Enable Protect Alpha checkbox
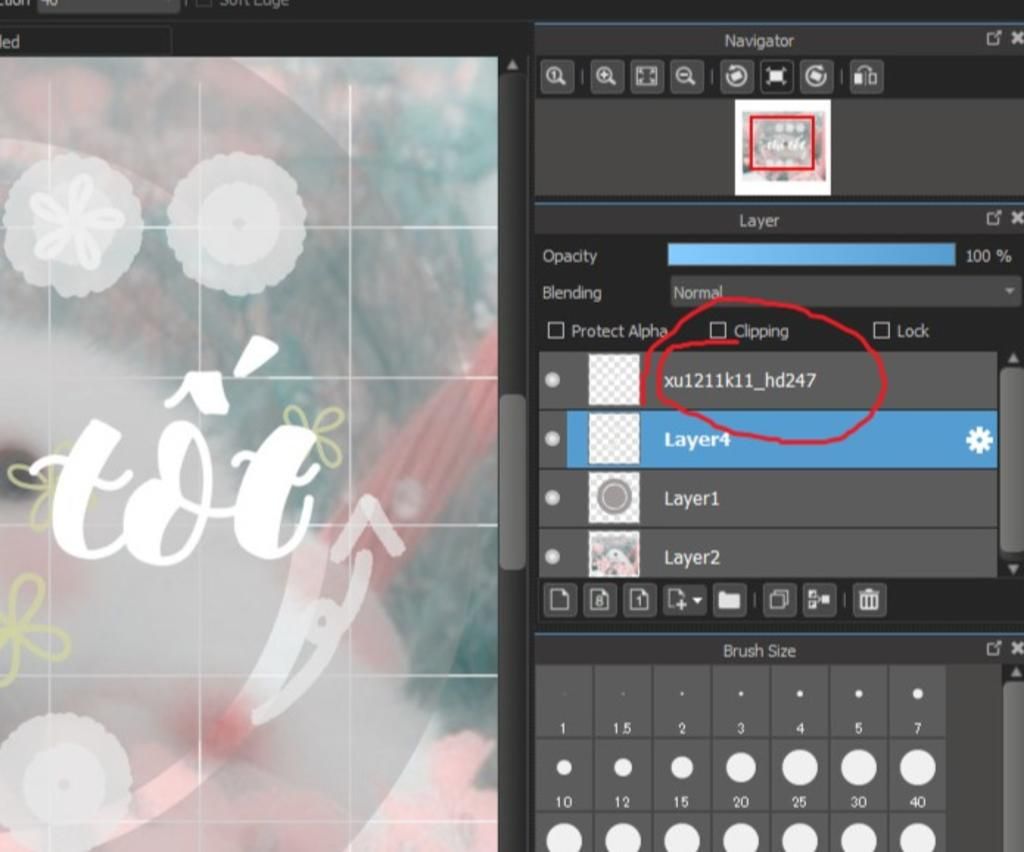Image resolution: width=1024 pixels, height=852 pixels. coord(556,330)
